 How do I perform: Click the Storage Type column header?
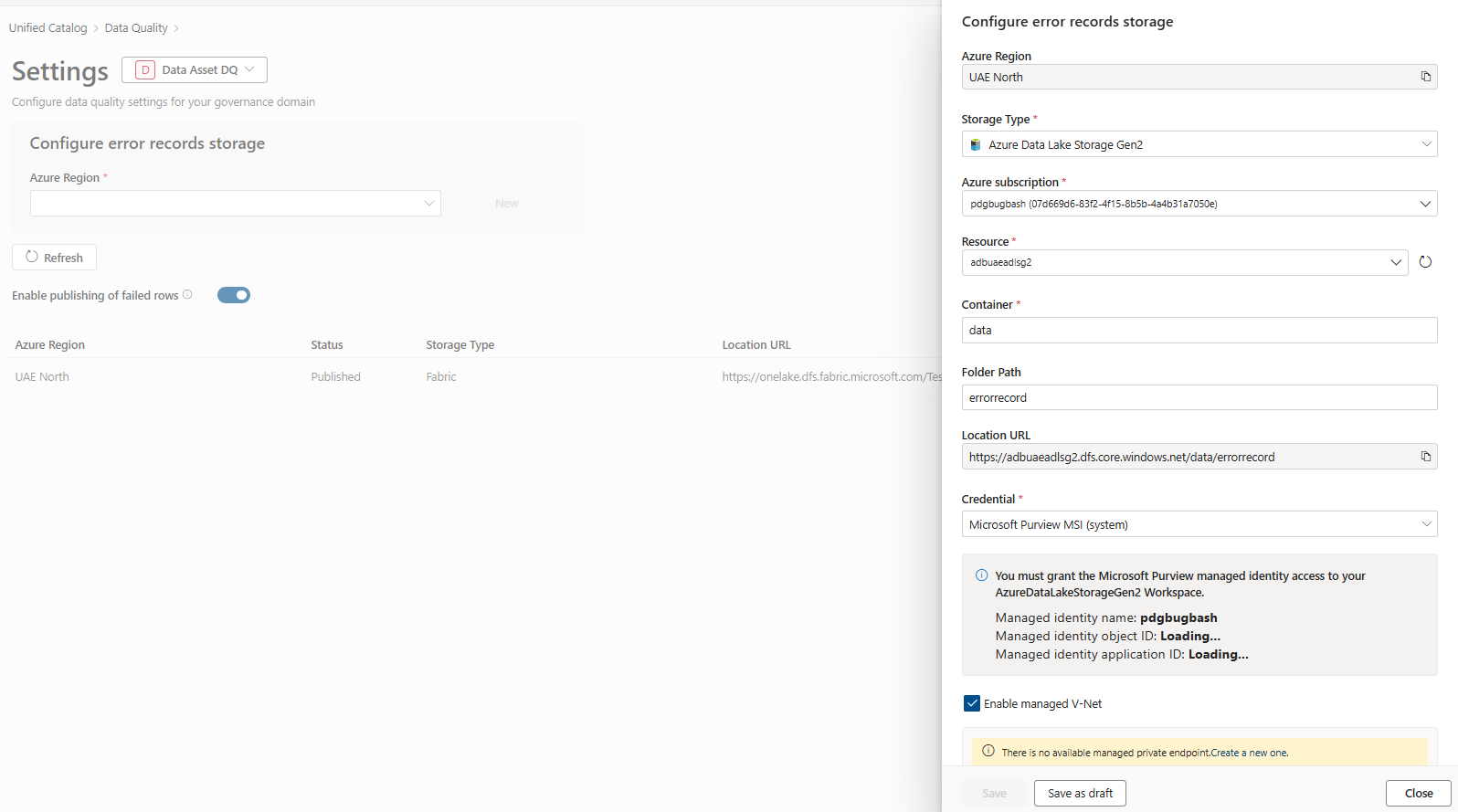(x=460, y=344)
